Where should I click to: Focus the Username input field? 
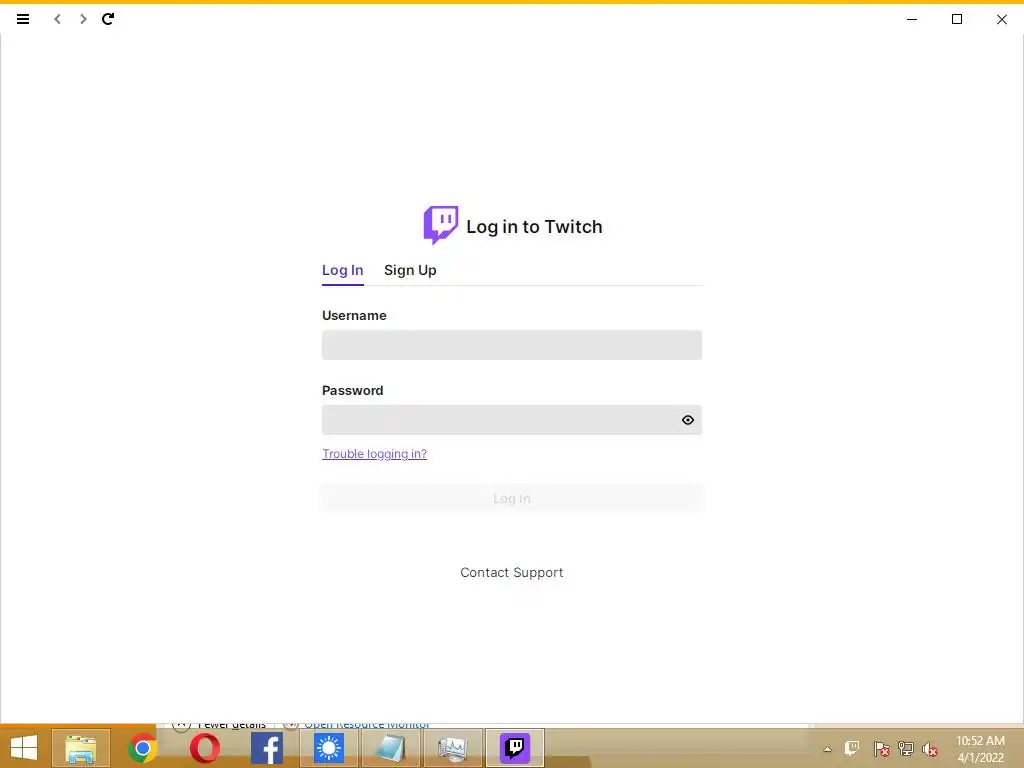click(x=512, y=345)
